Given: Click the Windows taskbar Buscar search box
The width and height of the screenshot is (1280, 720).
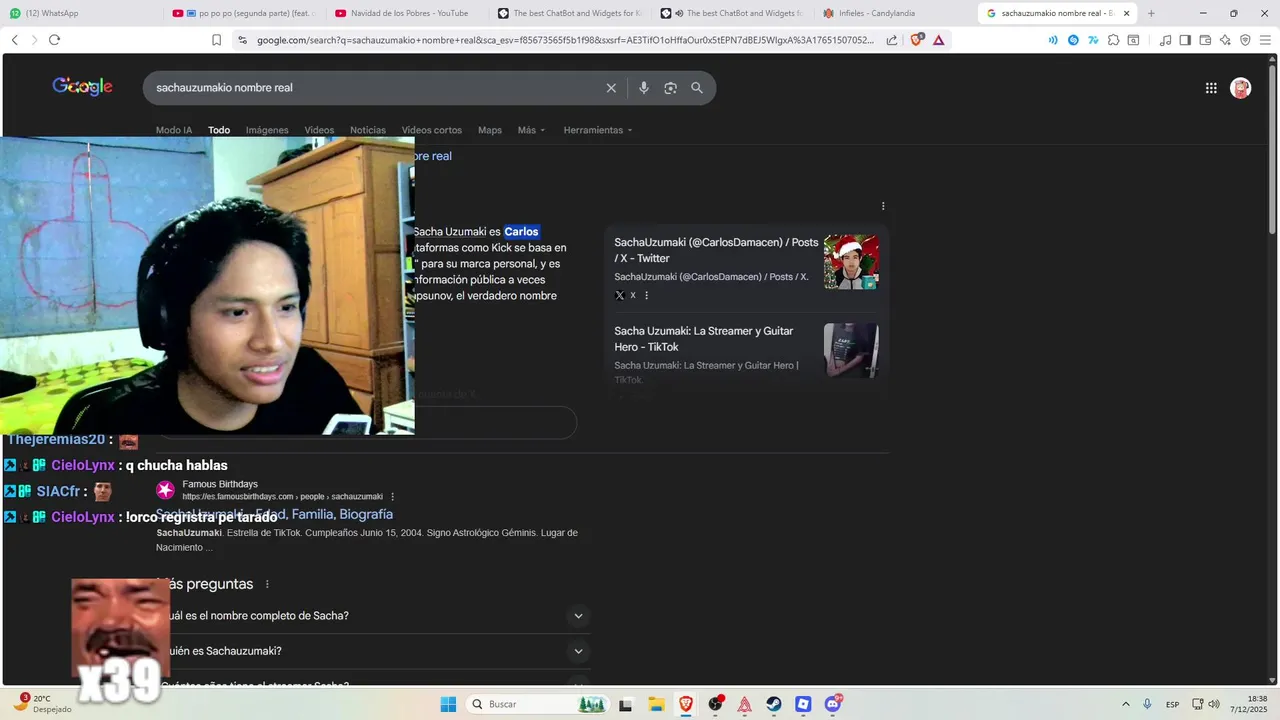Looking at the screenshot, I should (536, 704).
